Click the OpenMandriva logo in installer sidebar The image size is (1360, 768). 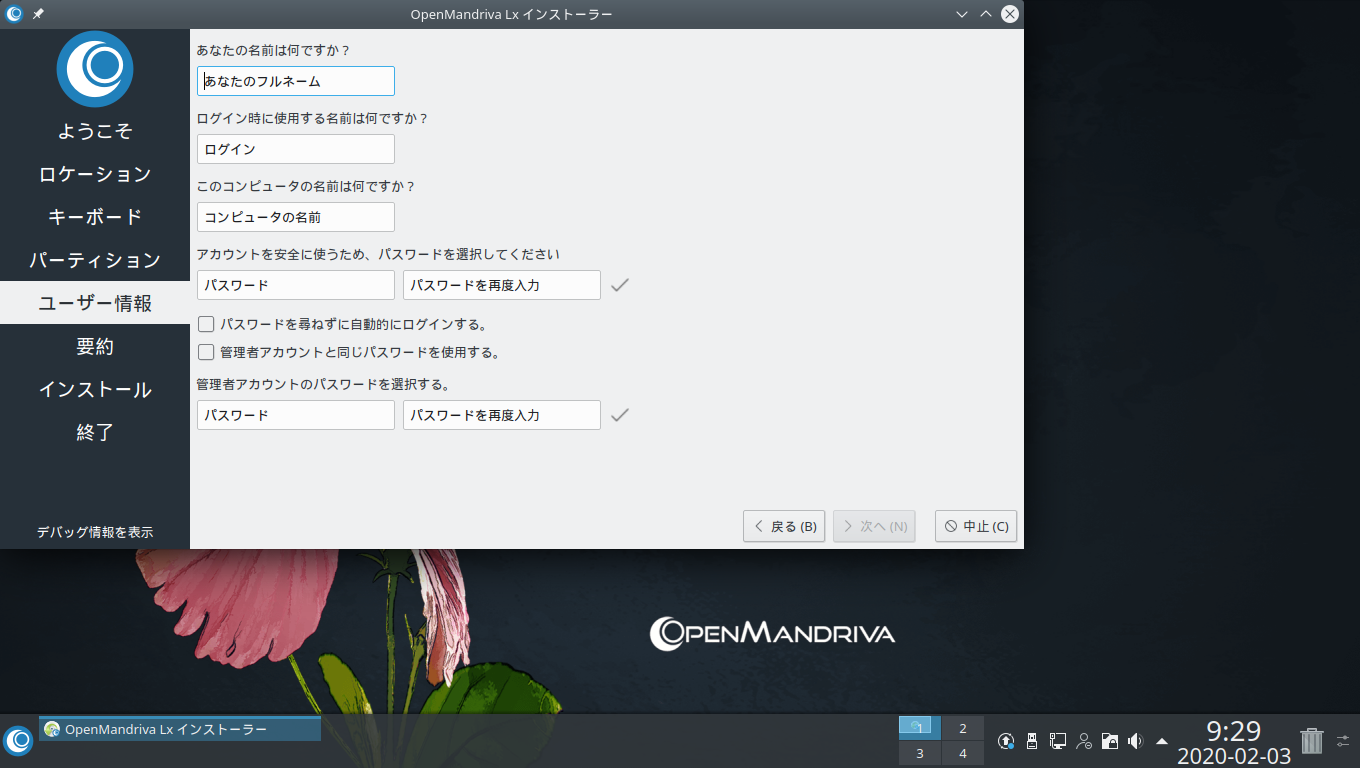[95, 69]
